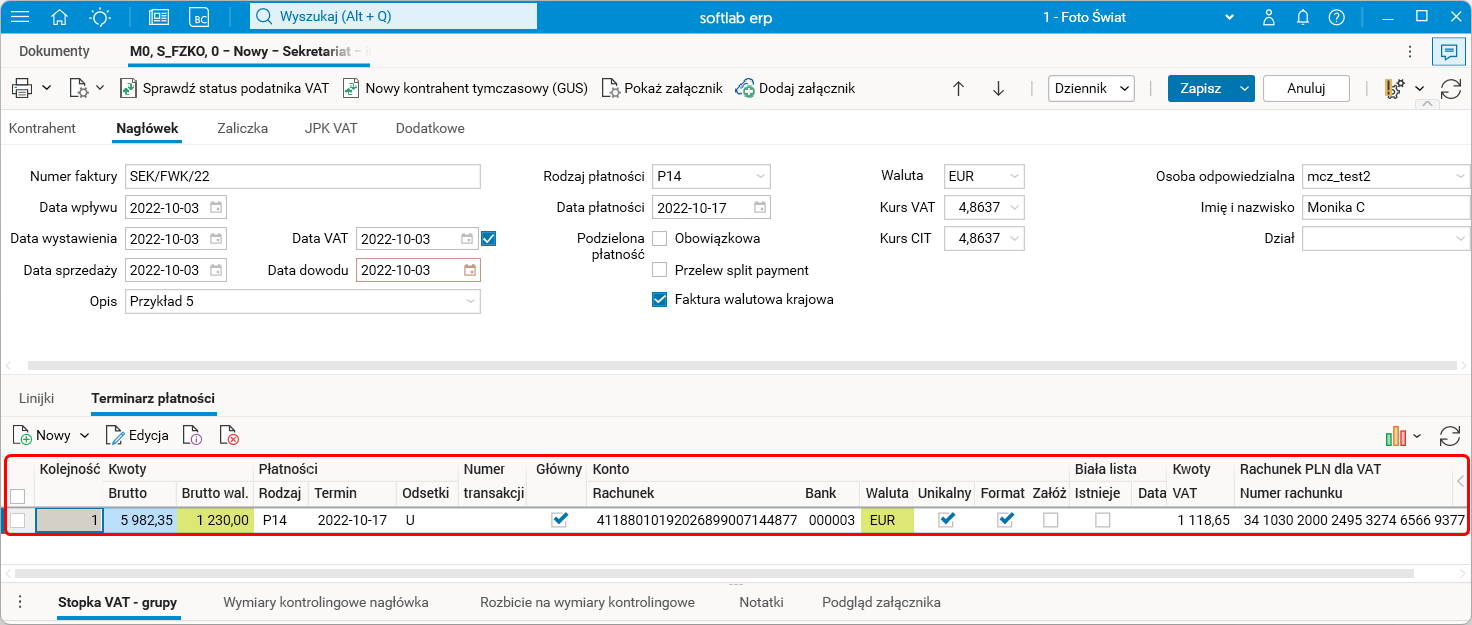1472x625 pixels.
Task: Open the news panel icon
Action: click(x=159, y=17)
